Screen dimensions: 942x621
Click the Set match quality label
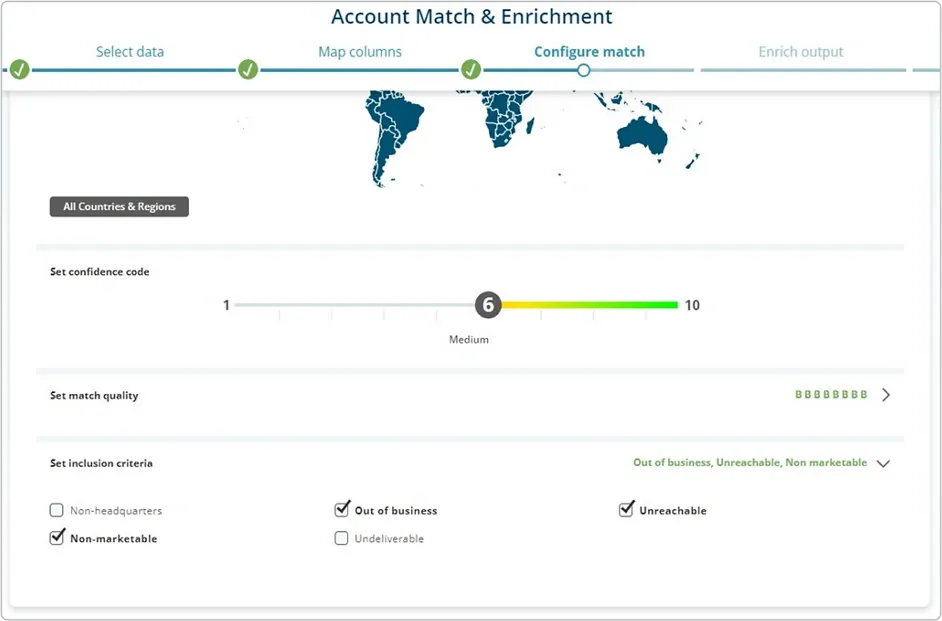tap(94, 395)
